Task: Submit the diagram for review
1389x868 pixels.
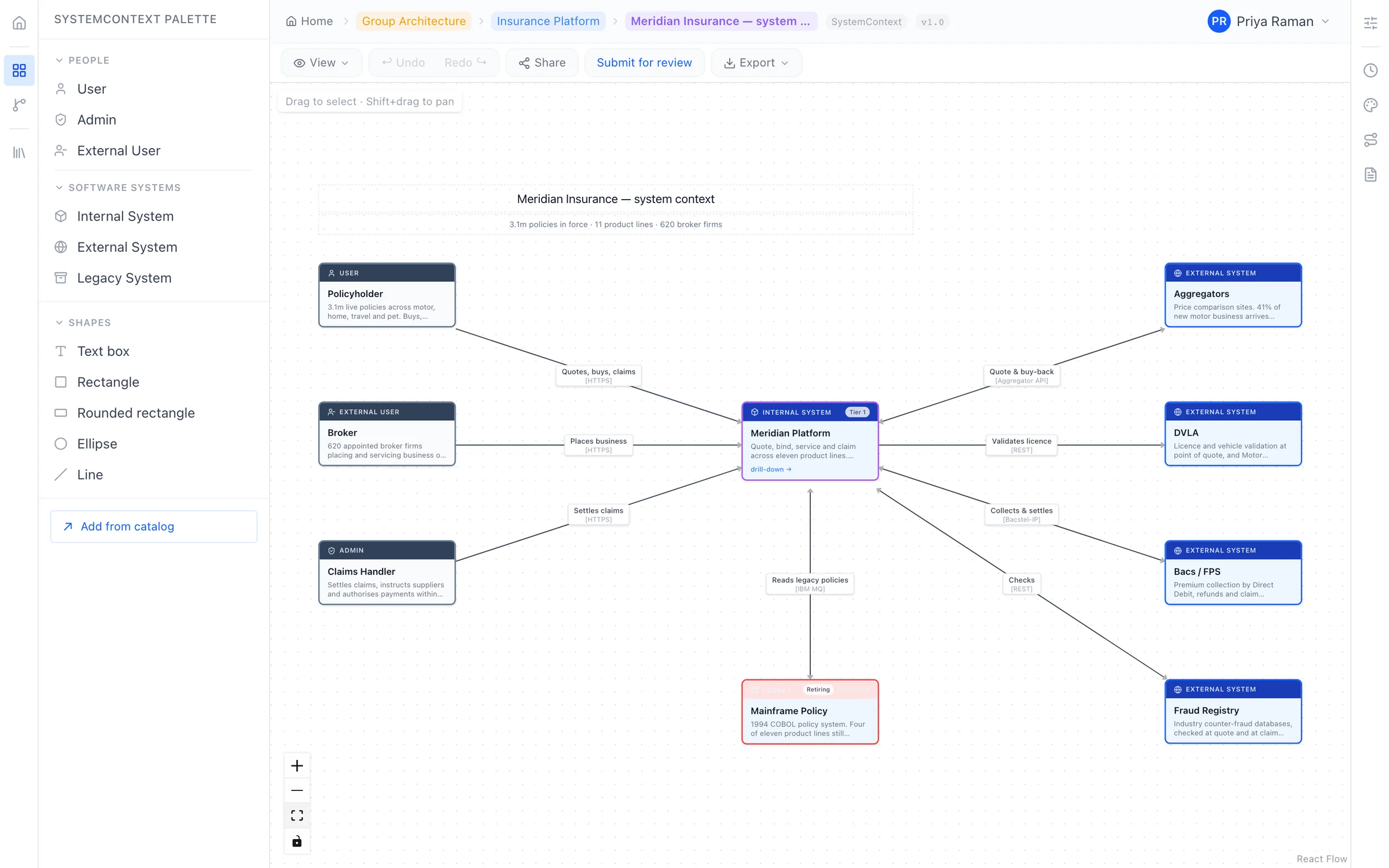Action: pyautogui.click(x=644, y=62)
